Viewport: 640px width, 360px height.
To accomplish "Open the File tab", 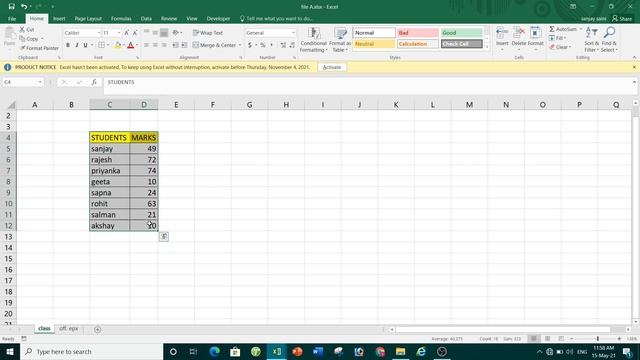I will (12, 19).
